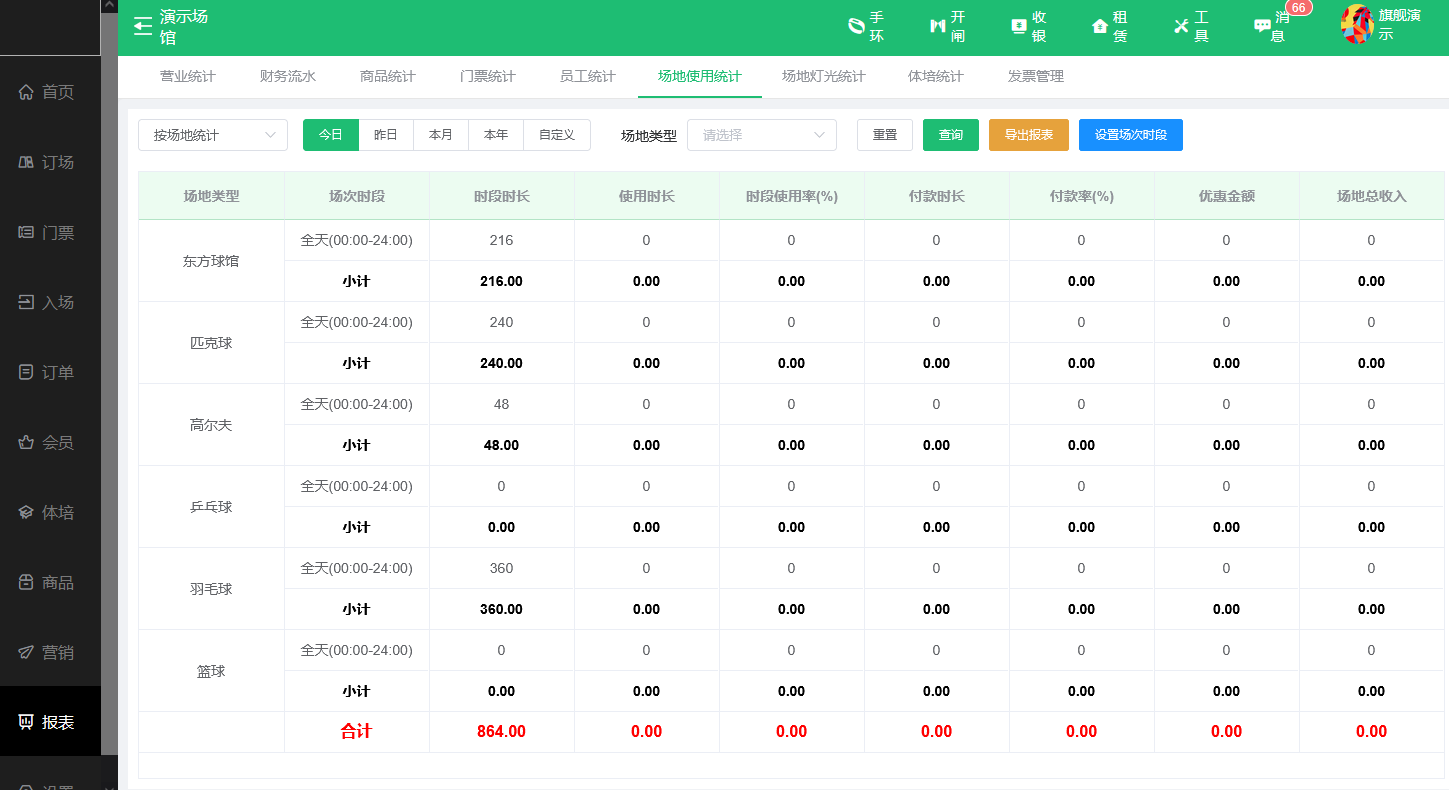Click the gate opening (开闸) icon
1449x790 pixels.
tap(937, 26)
